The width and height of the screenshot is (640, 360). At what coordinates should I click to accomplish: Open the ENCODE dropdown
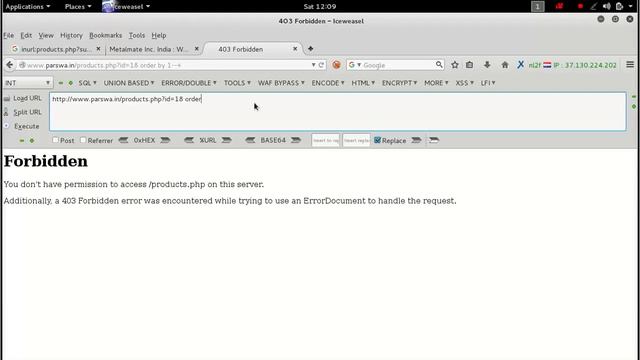tap(328, 83)
